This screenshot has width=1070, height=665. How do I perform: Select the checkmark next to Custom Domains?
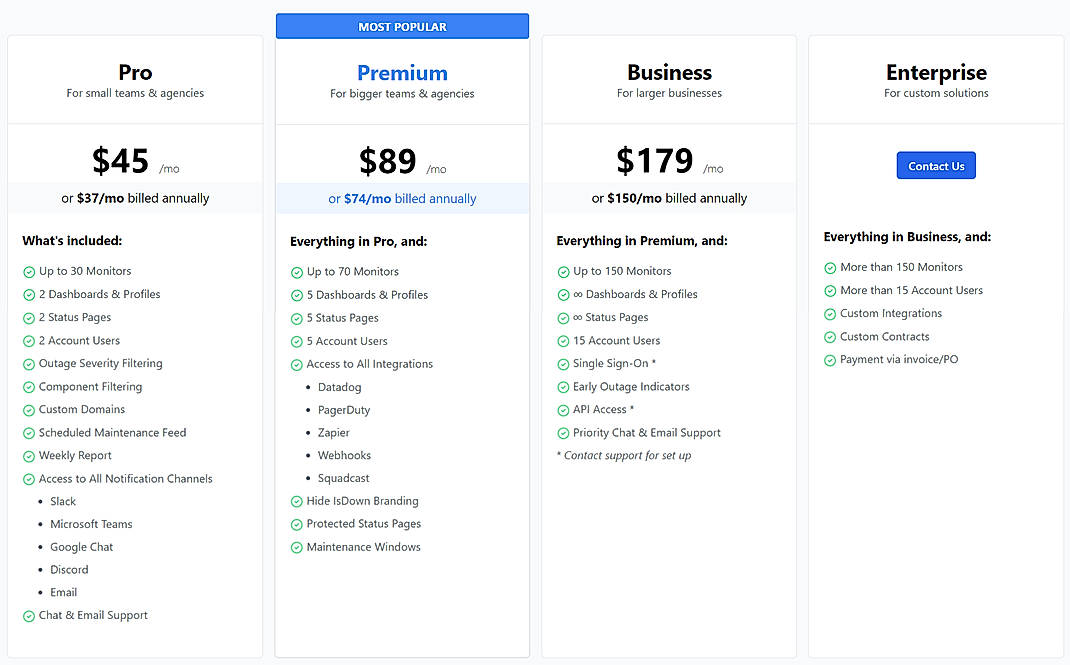[29, 409]
